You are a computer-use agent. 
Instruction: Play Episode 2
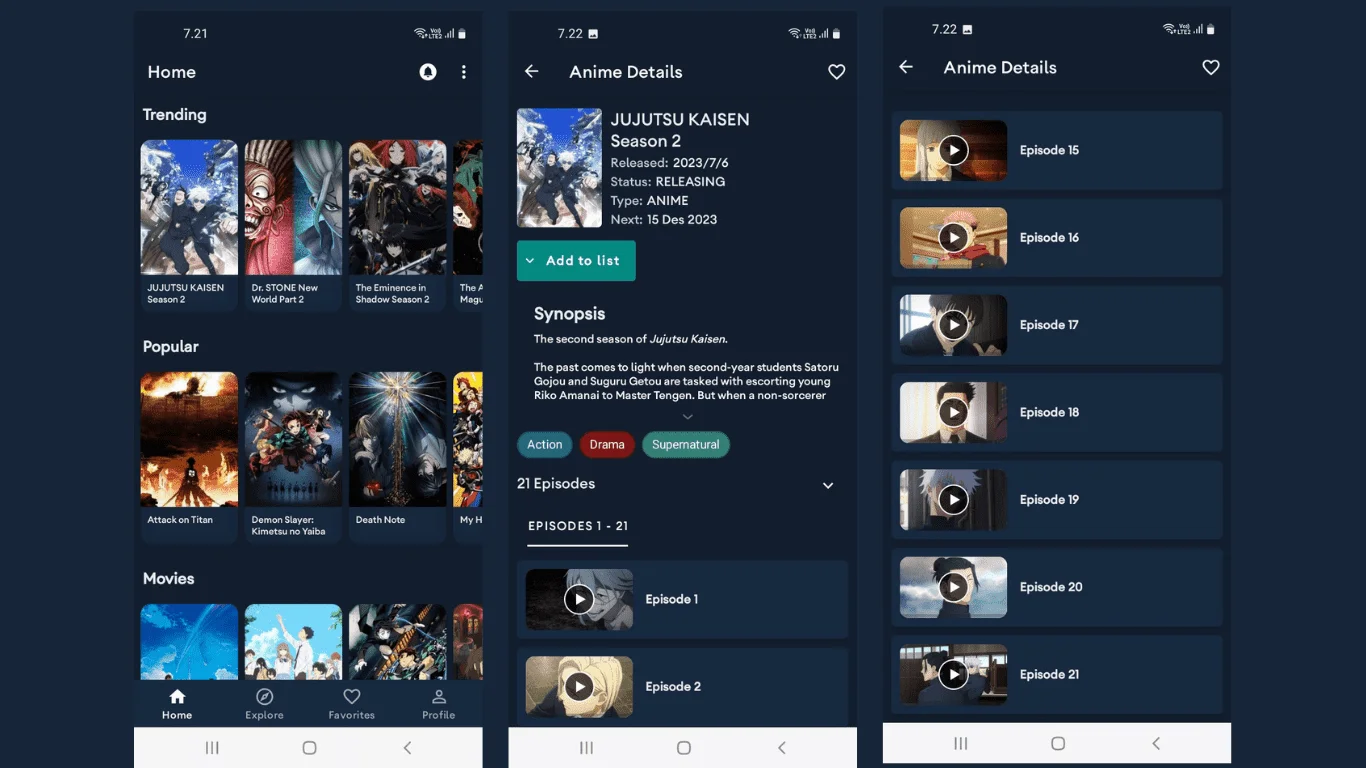pyautogui.click(x=579, y=686)
